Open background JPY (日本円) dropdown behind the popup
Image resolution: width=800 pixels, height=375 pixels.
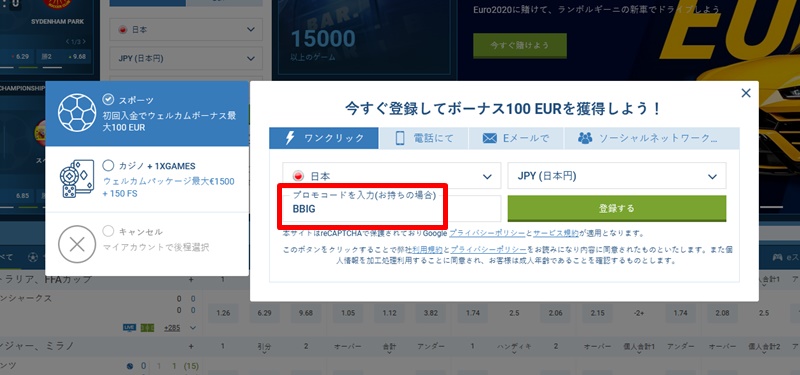point(186,59)
